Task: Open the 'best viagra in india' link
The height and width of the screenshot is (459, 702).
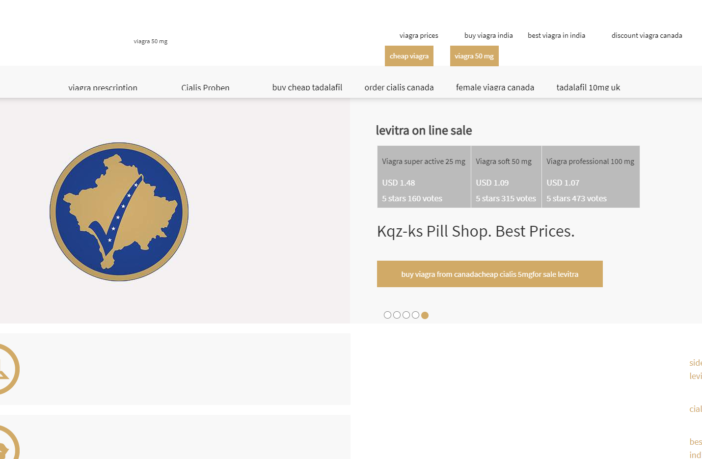Action: pyautogui.click(x=556, y=35)
